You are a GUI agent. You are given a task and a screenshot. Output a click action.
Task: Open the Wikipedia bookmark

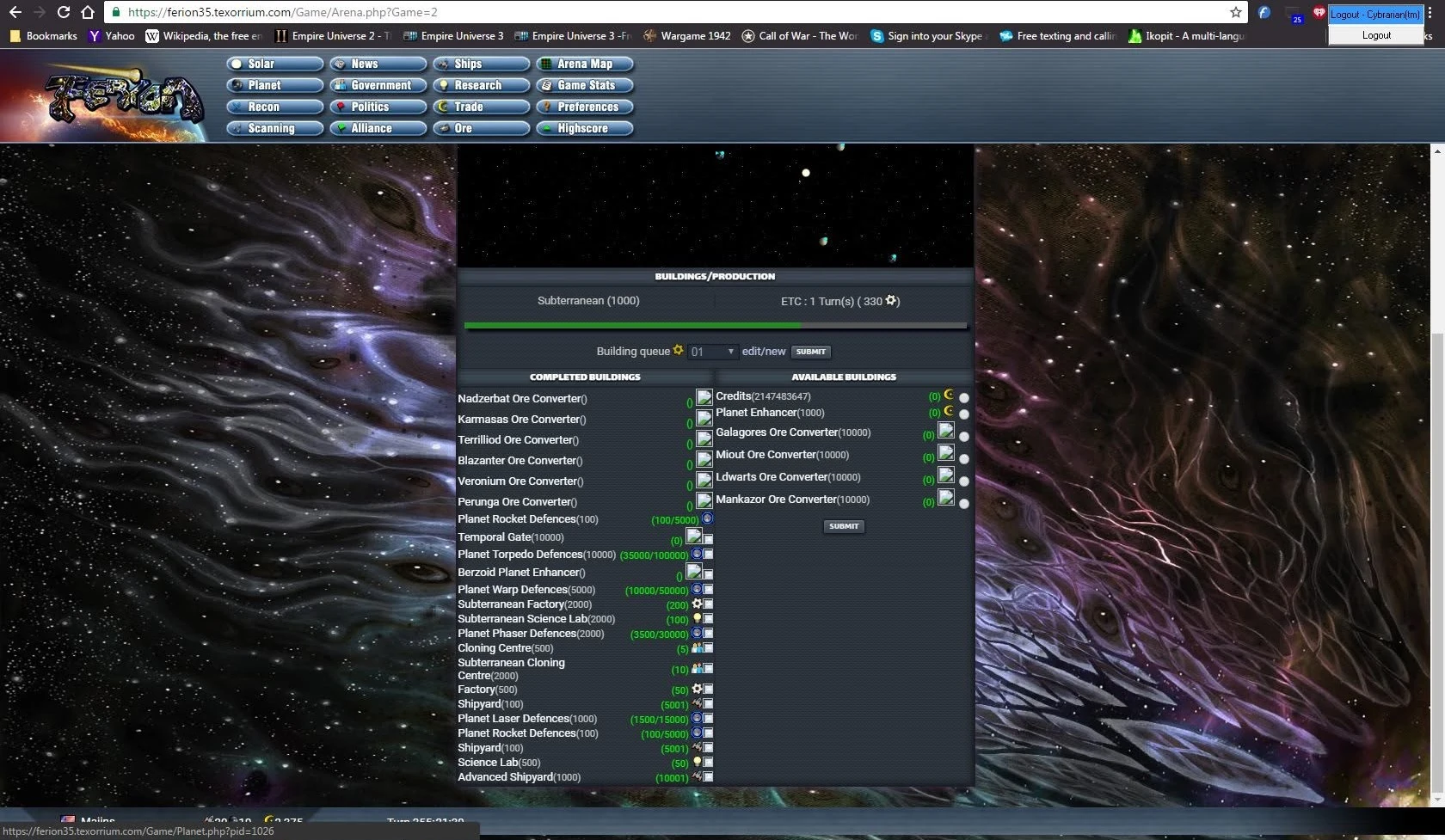click(x=204, y=36)
